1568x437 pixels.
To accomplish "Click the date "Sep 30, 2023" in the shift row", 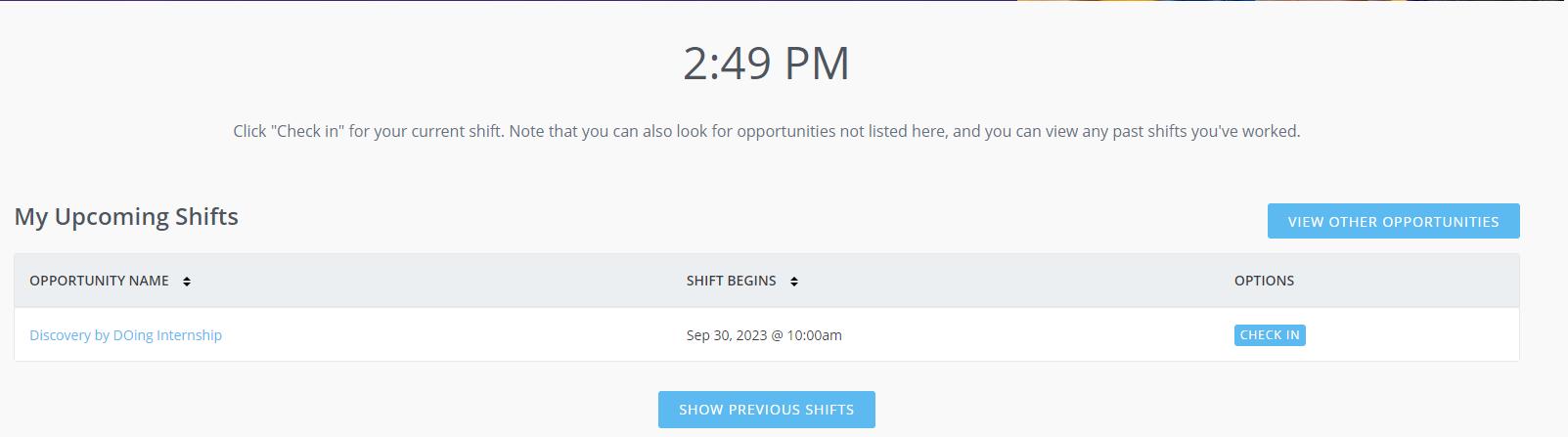I will [x=727, y=335].
